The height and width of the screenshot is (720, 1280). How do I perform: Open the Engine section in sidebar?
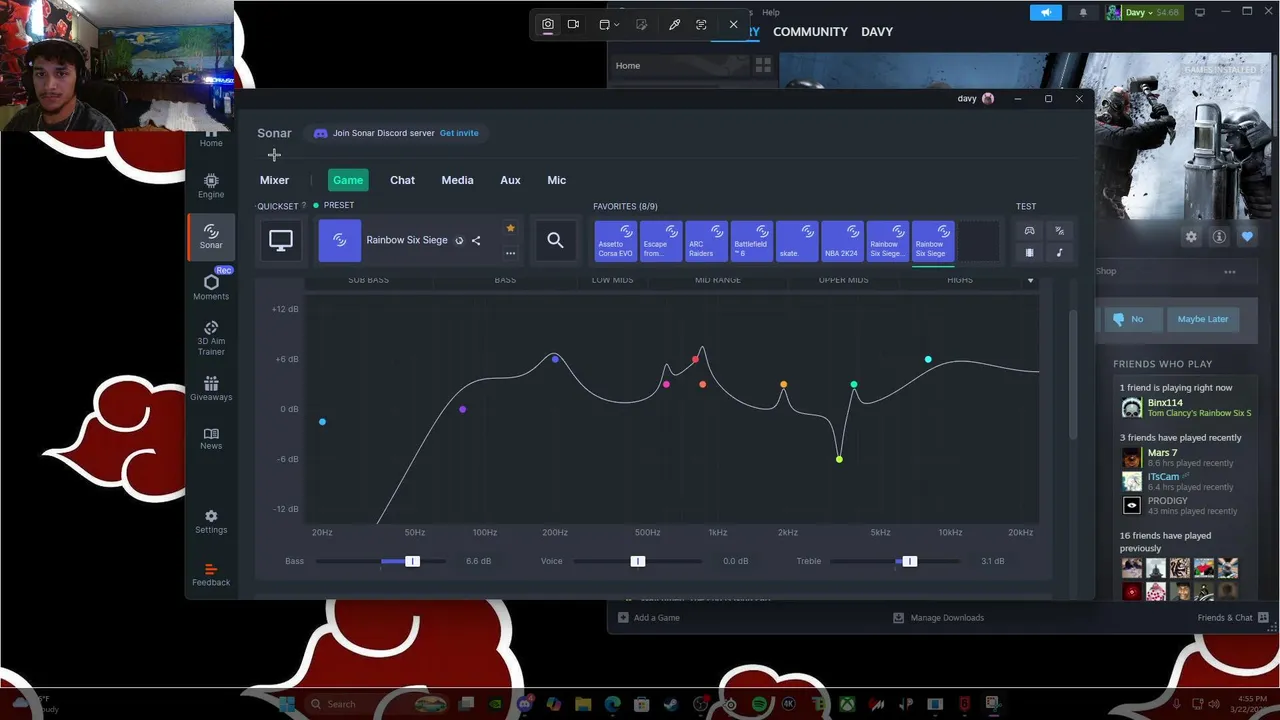[x=211, y=186]
